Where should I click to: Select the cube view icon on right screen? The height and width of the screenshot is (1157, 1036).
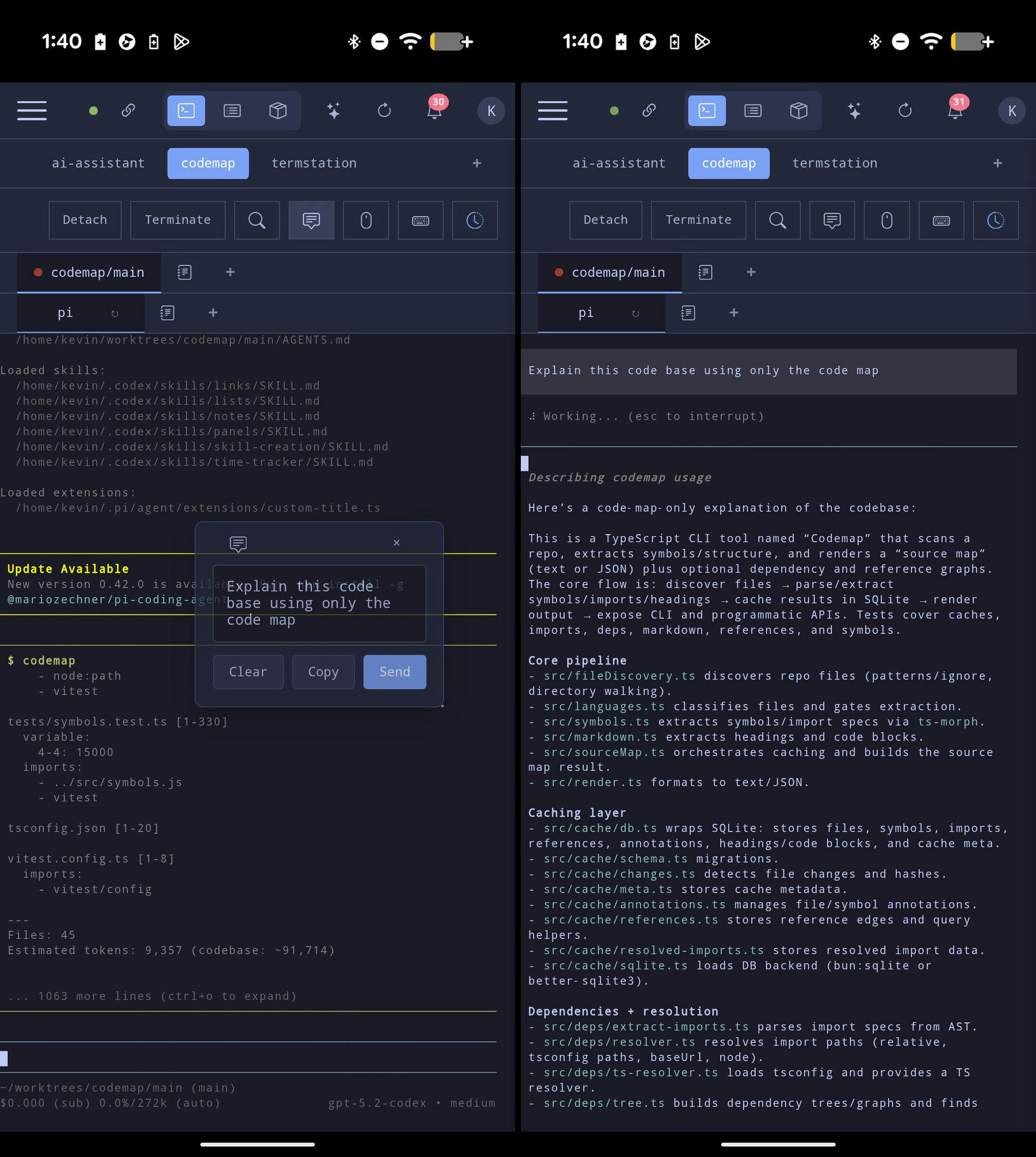pos(798,111)
